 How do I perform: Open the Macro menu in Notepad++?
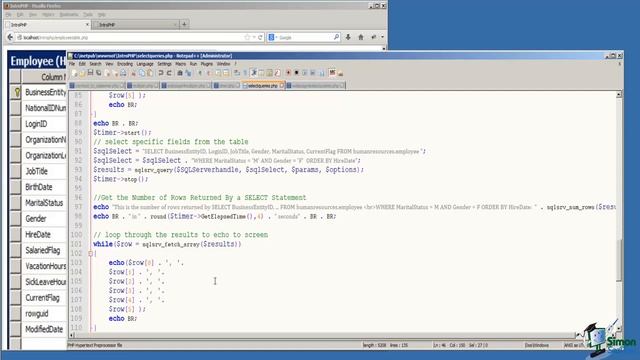180,64
